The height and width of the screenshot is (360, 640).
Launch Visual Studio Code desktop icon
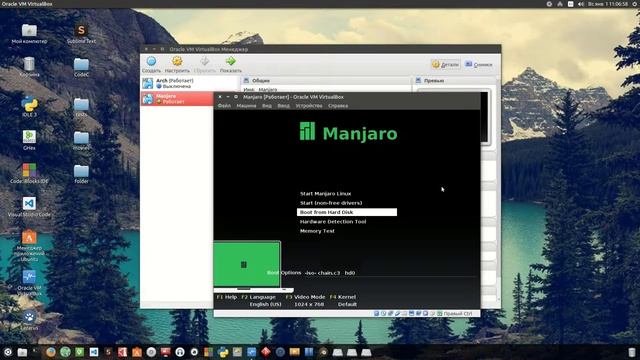click(29, 207)
